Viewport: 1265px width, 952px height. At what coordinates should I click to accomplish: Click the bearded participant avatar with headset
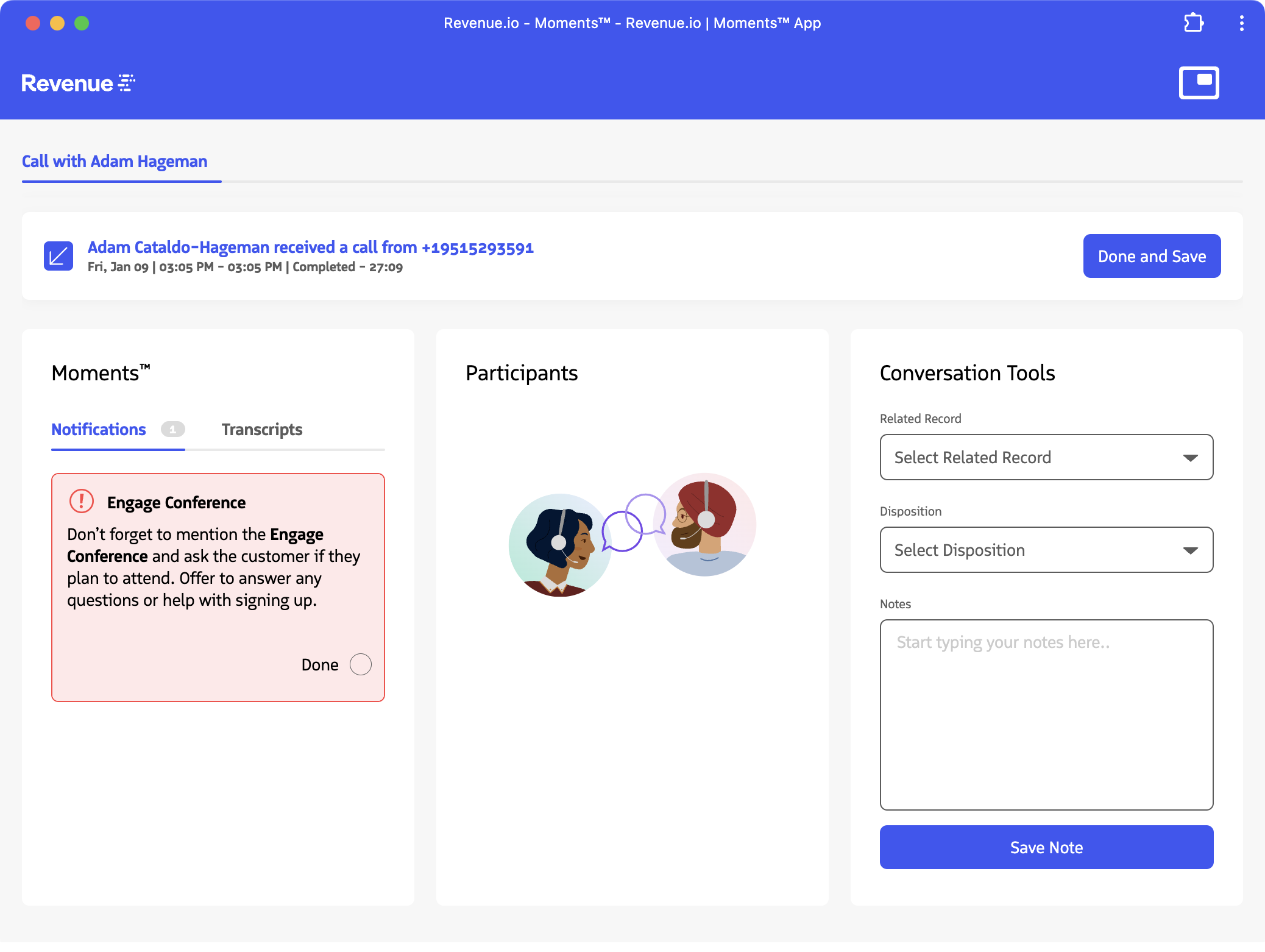pos(705,525)
